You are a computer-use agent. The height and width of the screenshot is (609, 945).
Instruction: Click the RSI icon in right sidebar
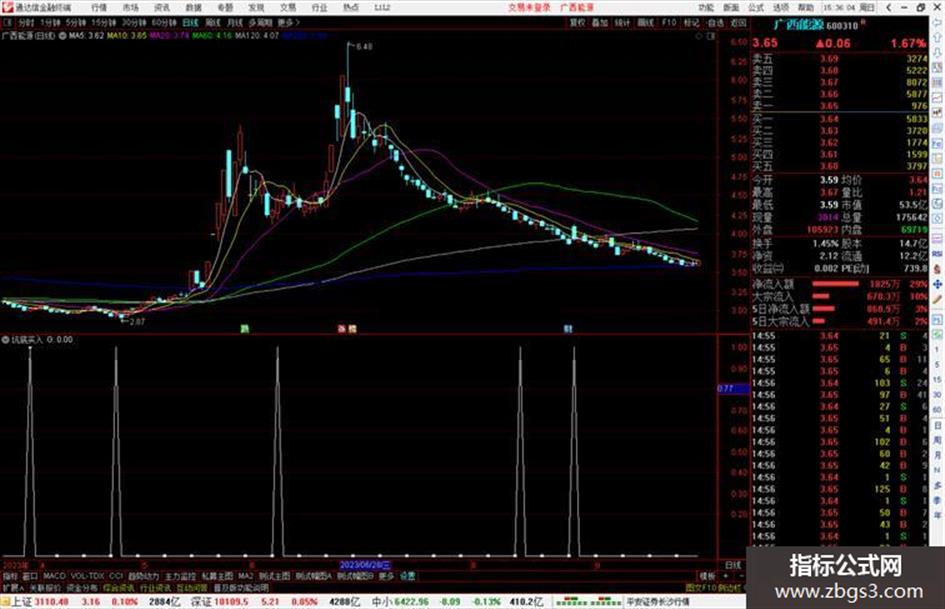pyautogui.click(x=938, y=254)
